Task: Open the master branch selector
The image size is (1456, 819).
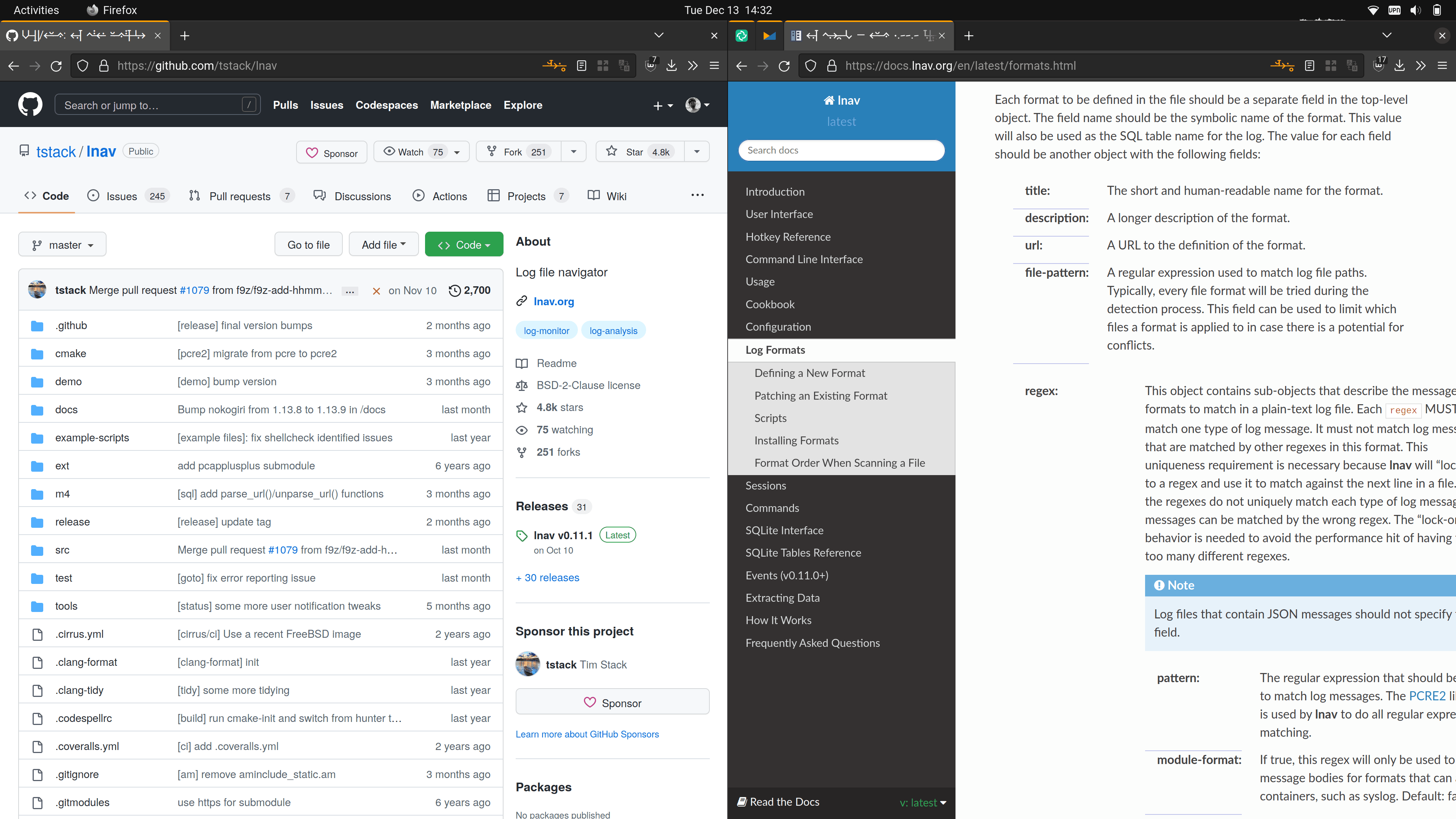Action: coord(62,244)
